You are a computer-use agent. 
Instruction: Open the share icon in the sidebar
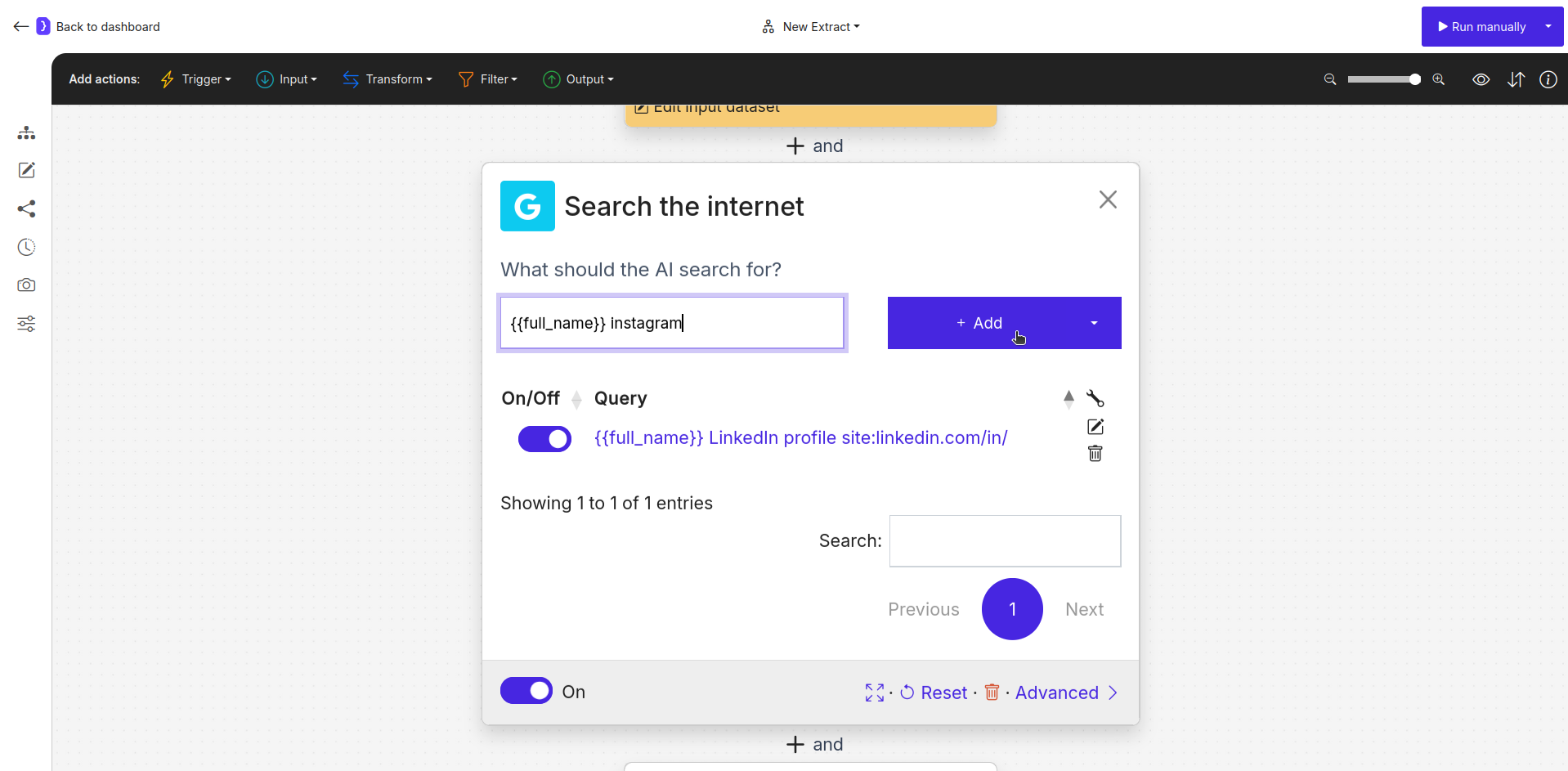[x=26, y=208]
